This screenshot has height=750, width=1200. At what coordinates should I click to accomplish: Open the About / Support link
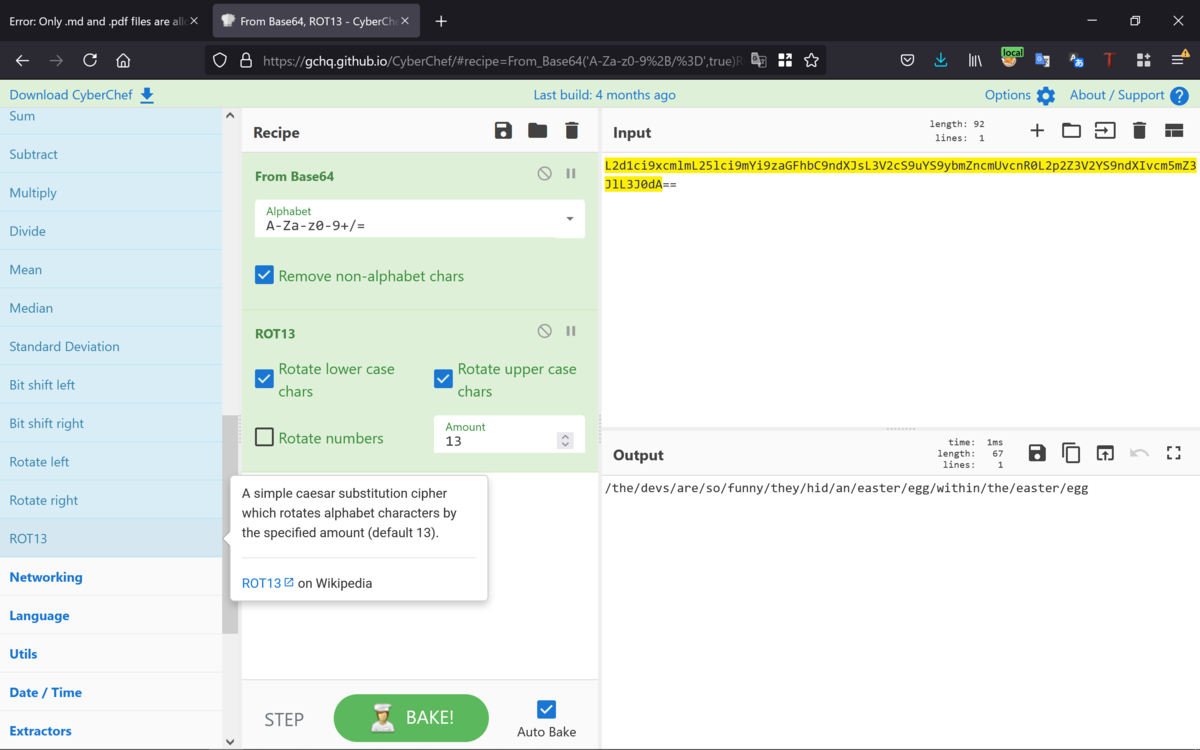[x=1117, y=95]
